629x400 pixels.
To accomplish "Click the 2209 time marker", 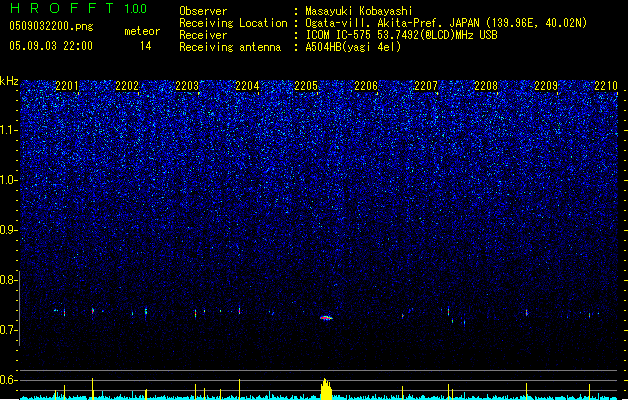I will pos(546,86).
